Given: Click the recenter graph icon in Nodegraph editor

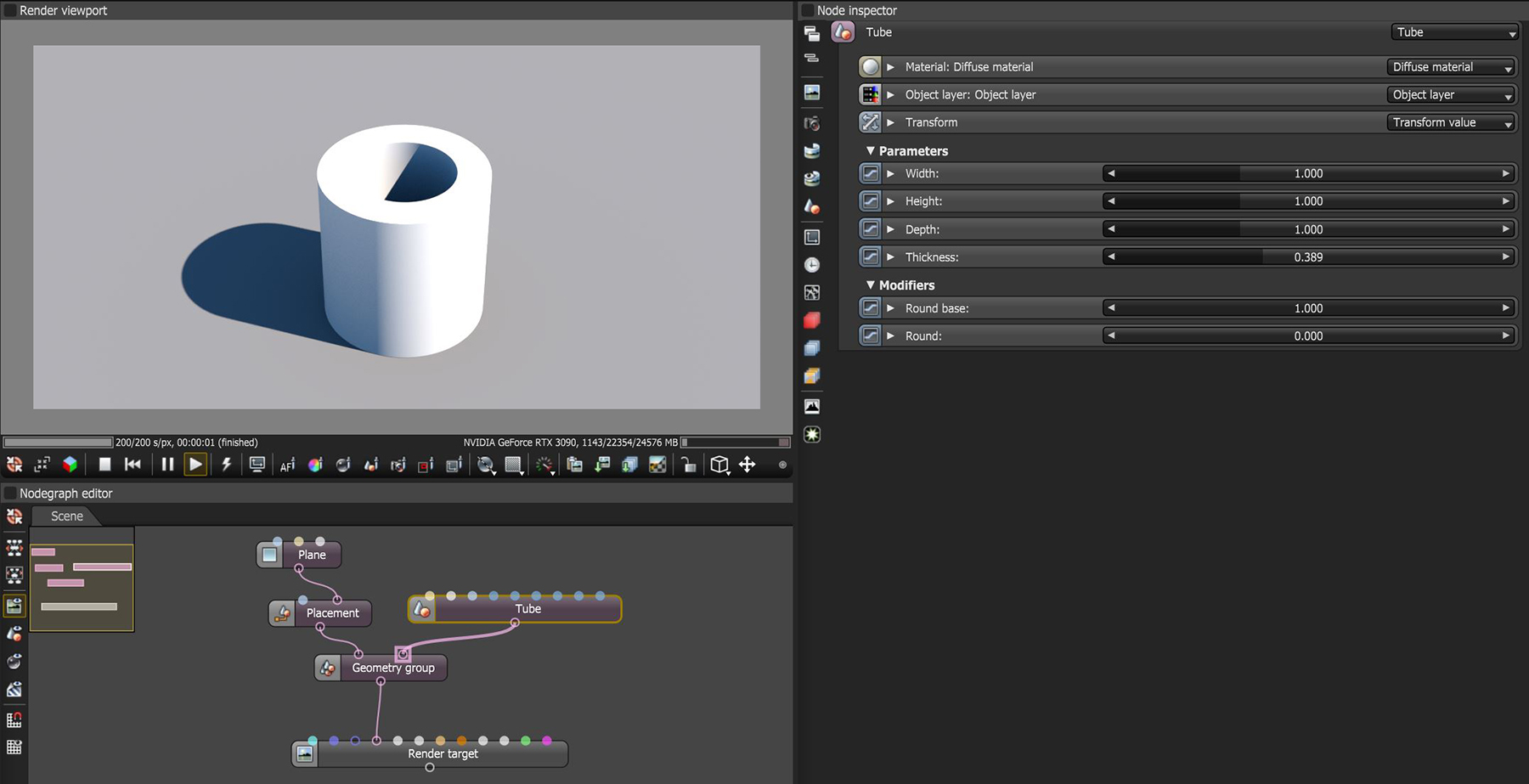Looking at the screenshot, I should pos(14,516).
